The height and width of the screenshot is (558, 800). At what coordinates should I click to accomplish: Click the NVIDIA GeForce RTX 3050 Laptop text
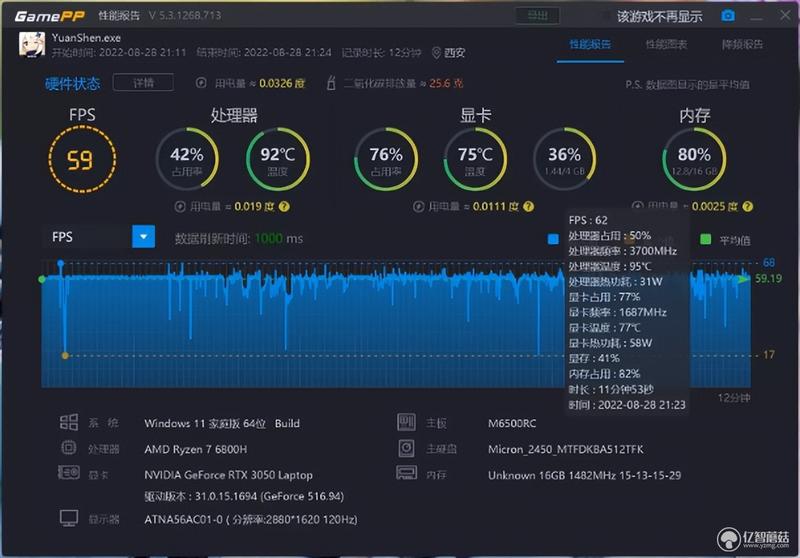pos(228,475)
